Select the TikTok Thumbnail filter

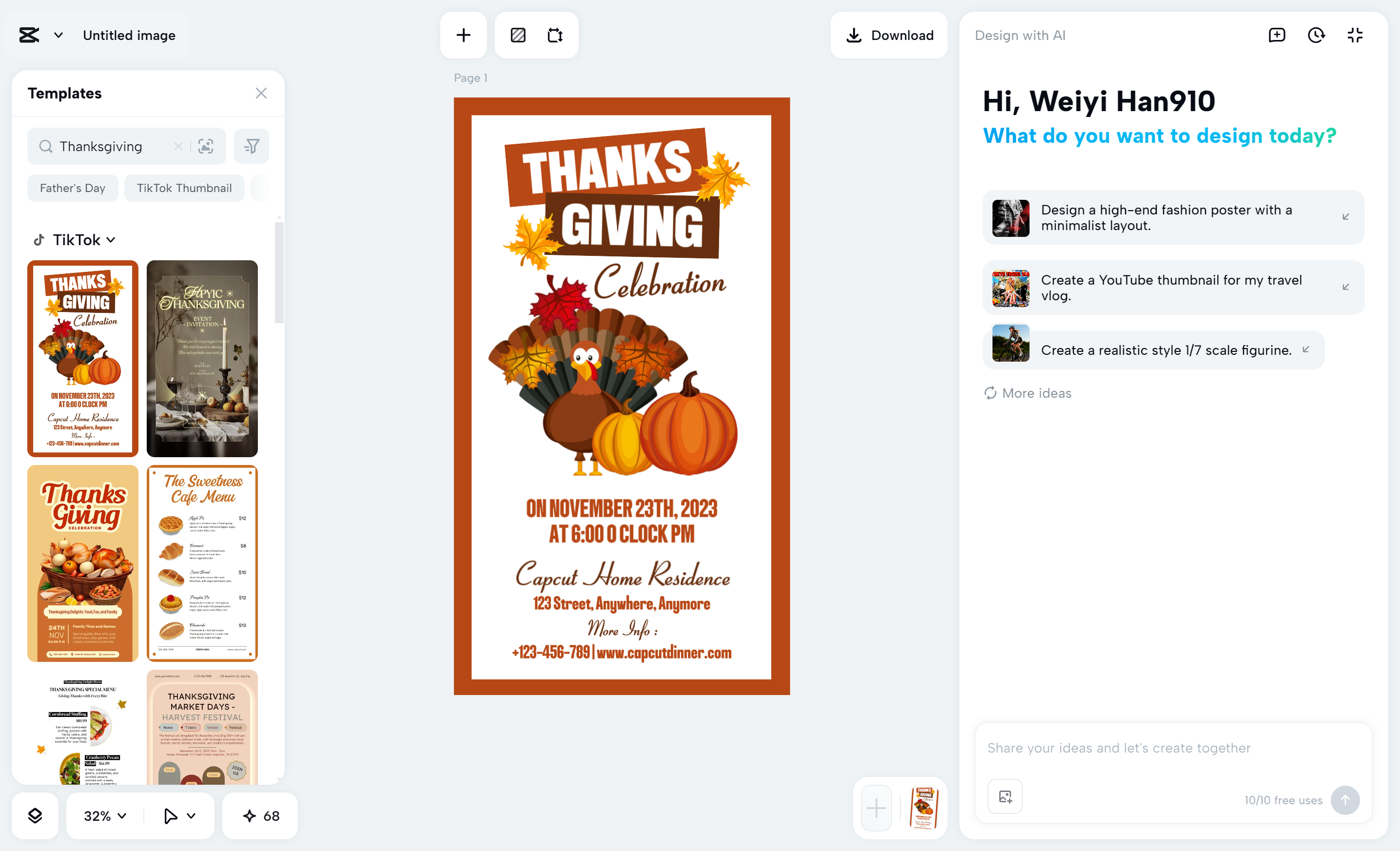[x=184, y=188]
